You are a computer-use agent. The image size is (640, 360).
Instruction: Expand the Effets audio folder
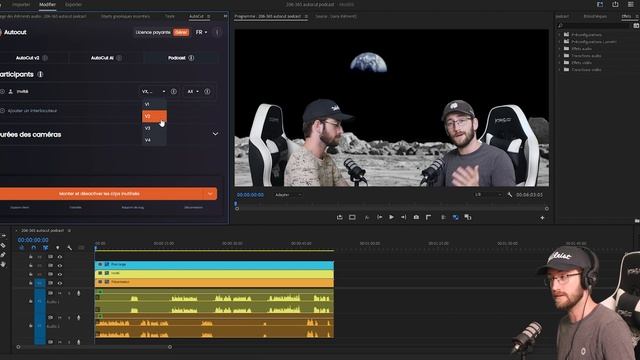[560, 49]
